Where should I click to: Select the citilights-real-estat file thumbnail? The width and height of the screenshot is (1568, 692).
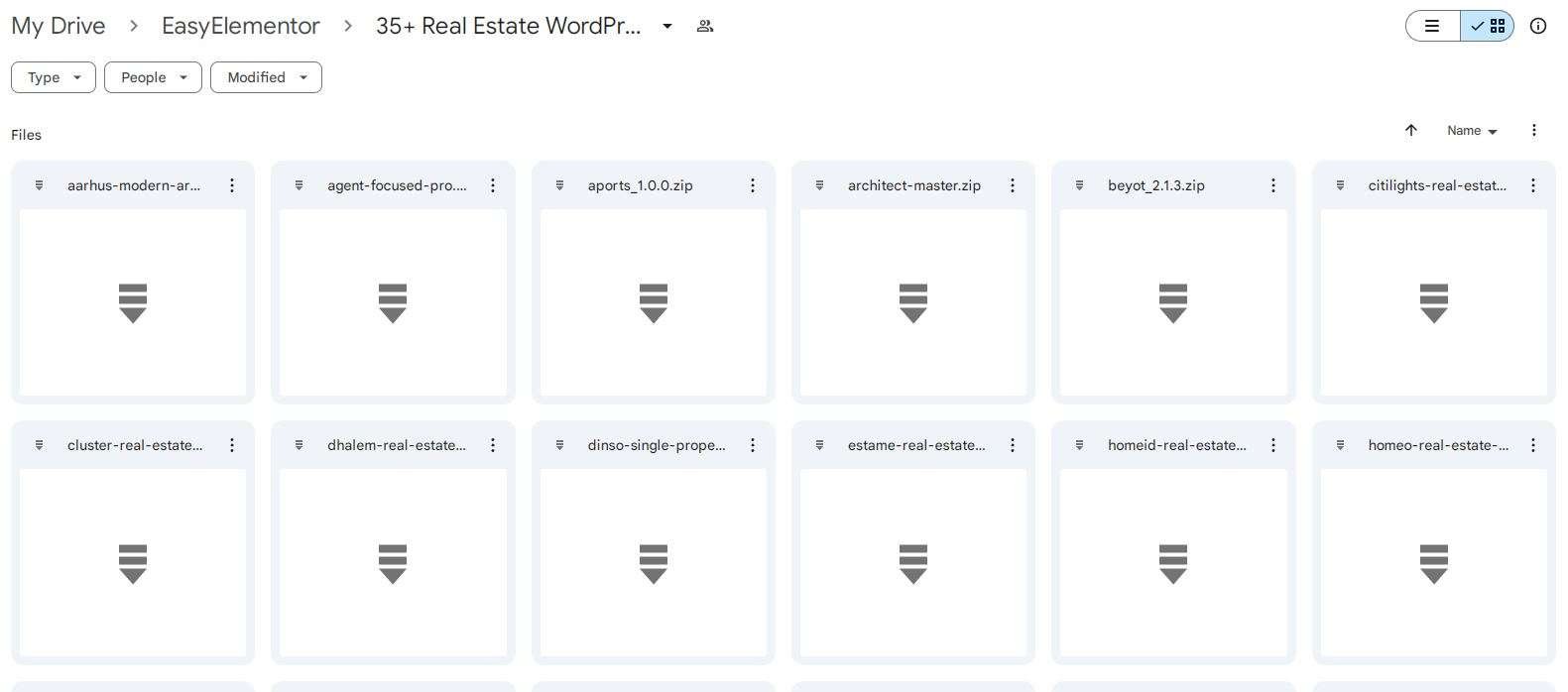(x=1433, y=302)
